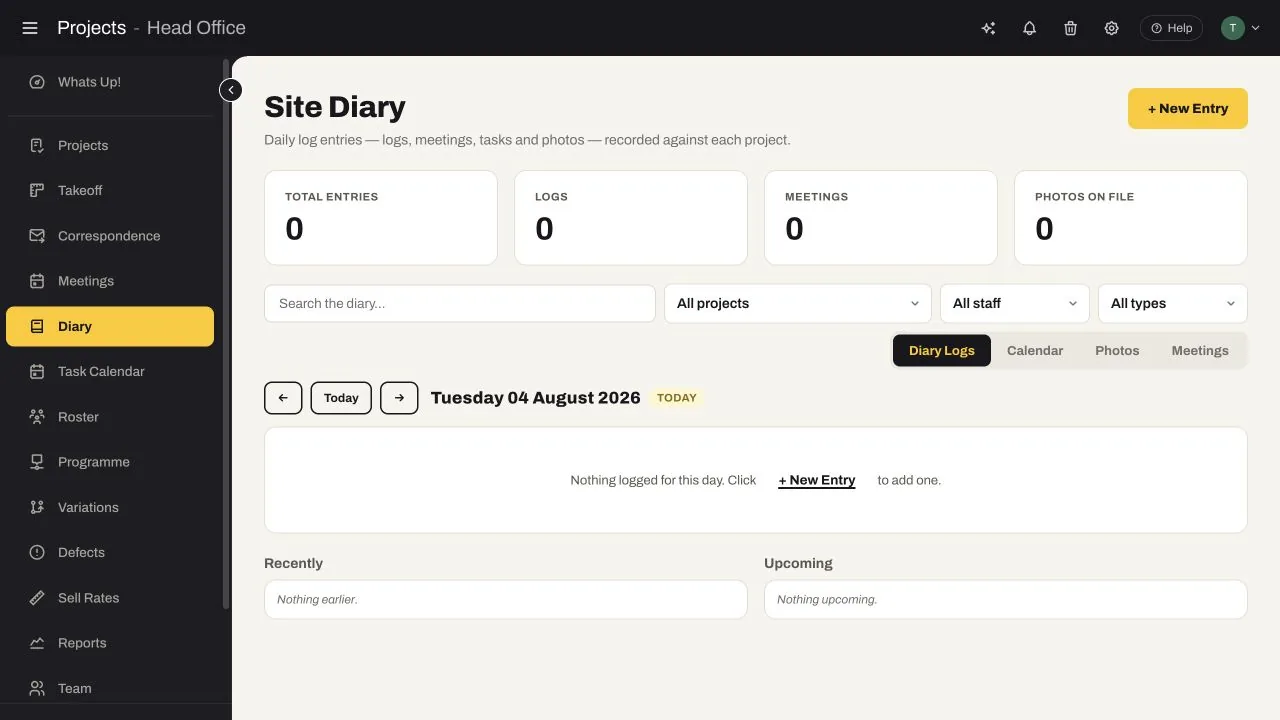The width and height of the screenshot is (1280, 720).
Task: Go to next day arrow
Action: [399, 398]
